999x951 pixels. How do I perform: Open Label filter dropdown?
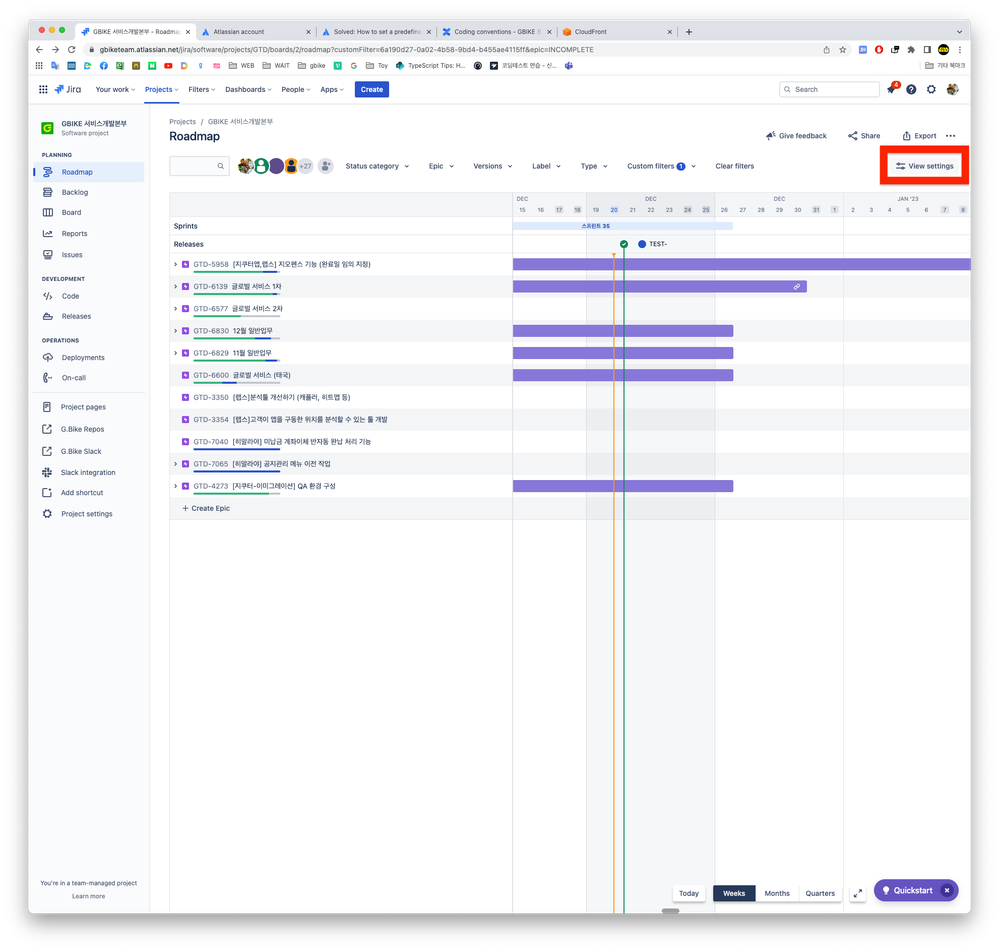pos(546,166)
